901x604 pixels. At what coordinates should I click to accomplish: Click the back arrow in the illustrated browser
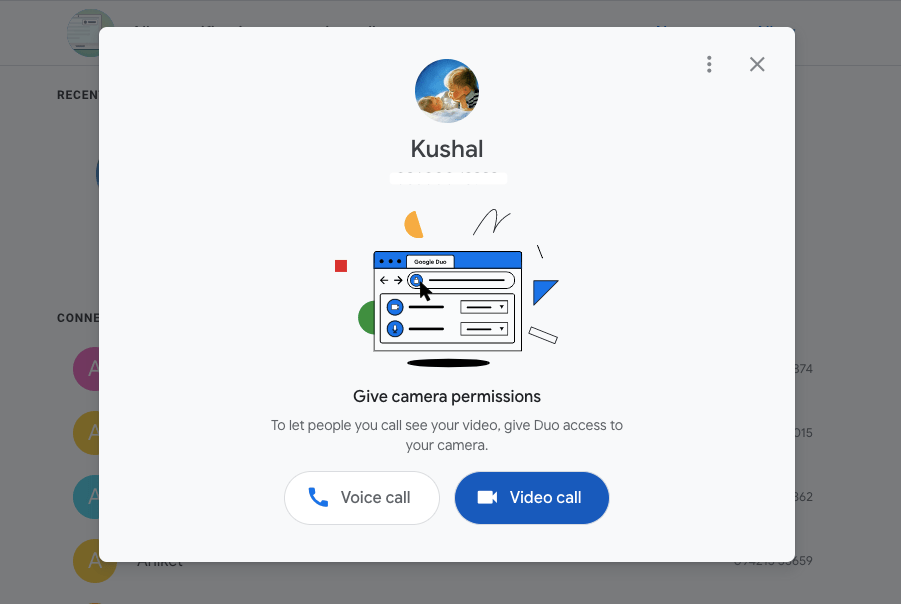384,280
